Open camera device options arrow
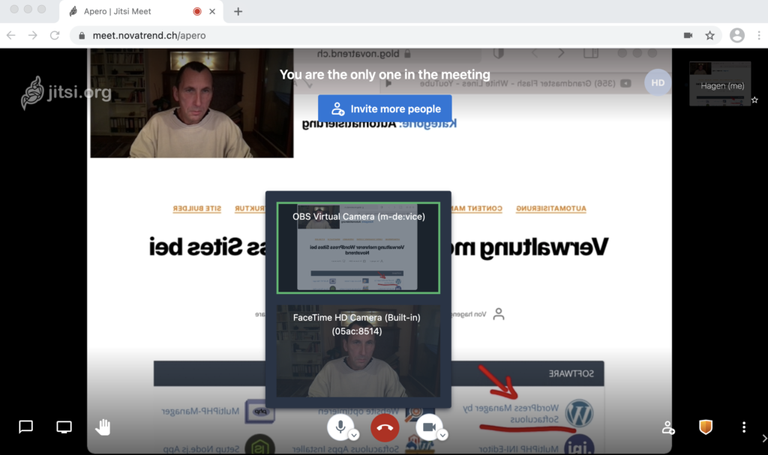768x455 pixels. (442, 435)
